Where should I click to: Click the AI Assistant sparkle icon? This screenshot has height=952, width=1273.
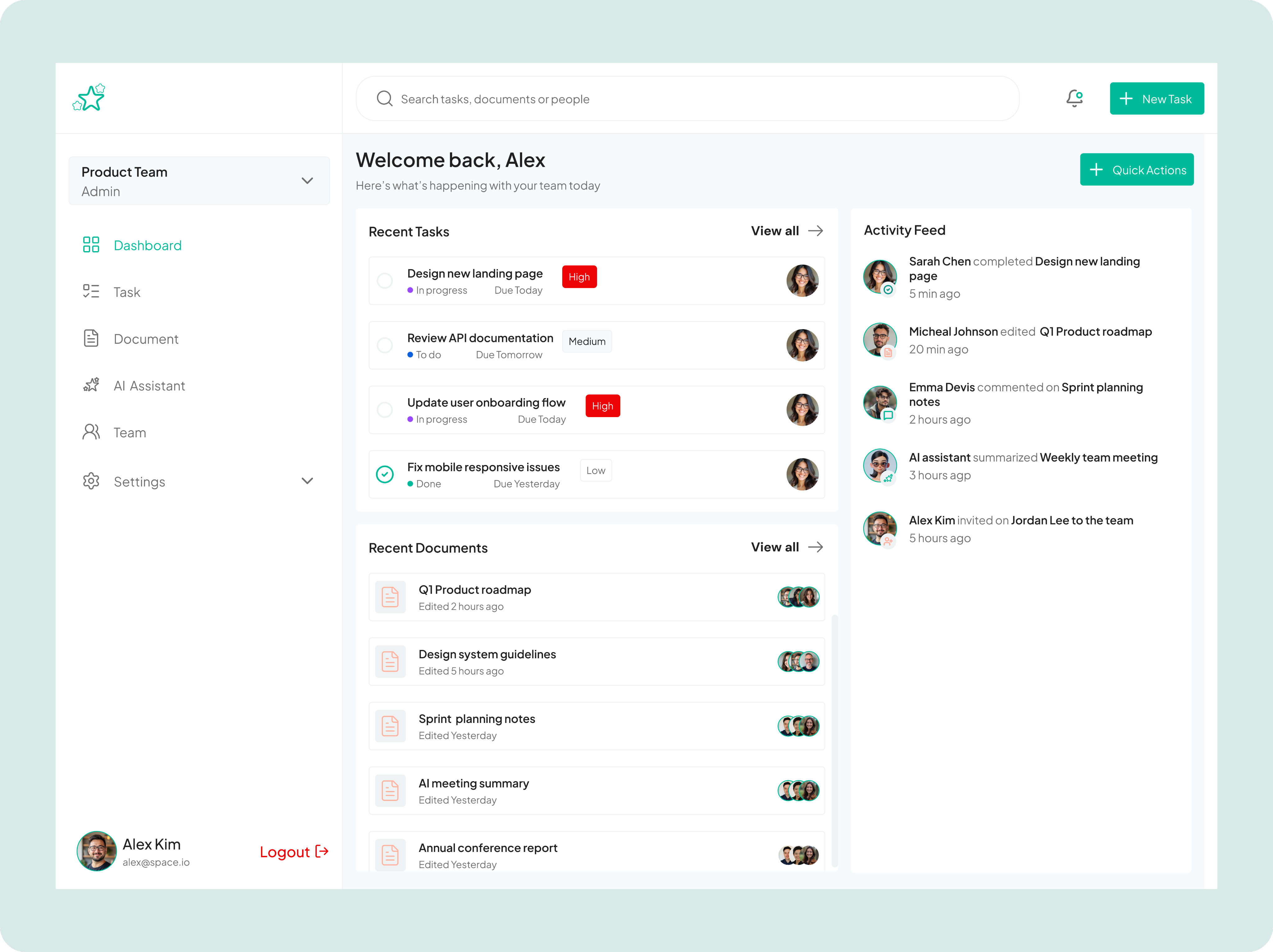[91, 385]
